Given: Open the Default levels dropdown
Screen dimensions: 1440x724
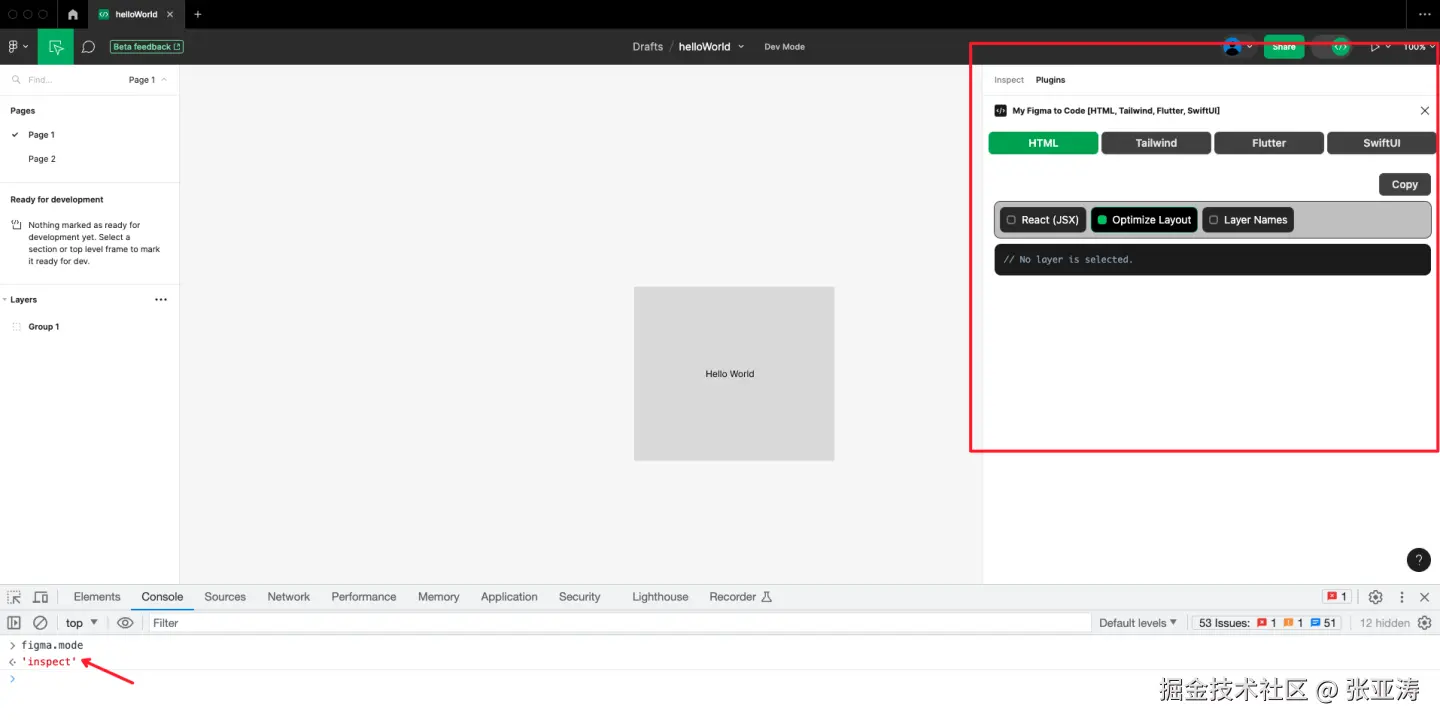Looking at the screenshot, I should point(1138,623).
